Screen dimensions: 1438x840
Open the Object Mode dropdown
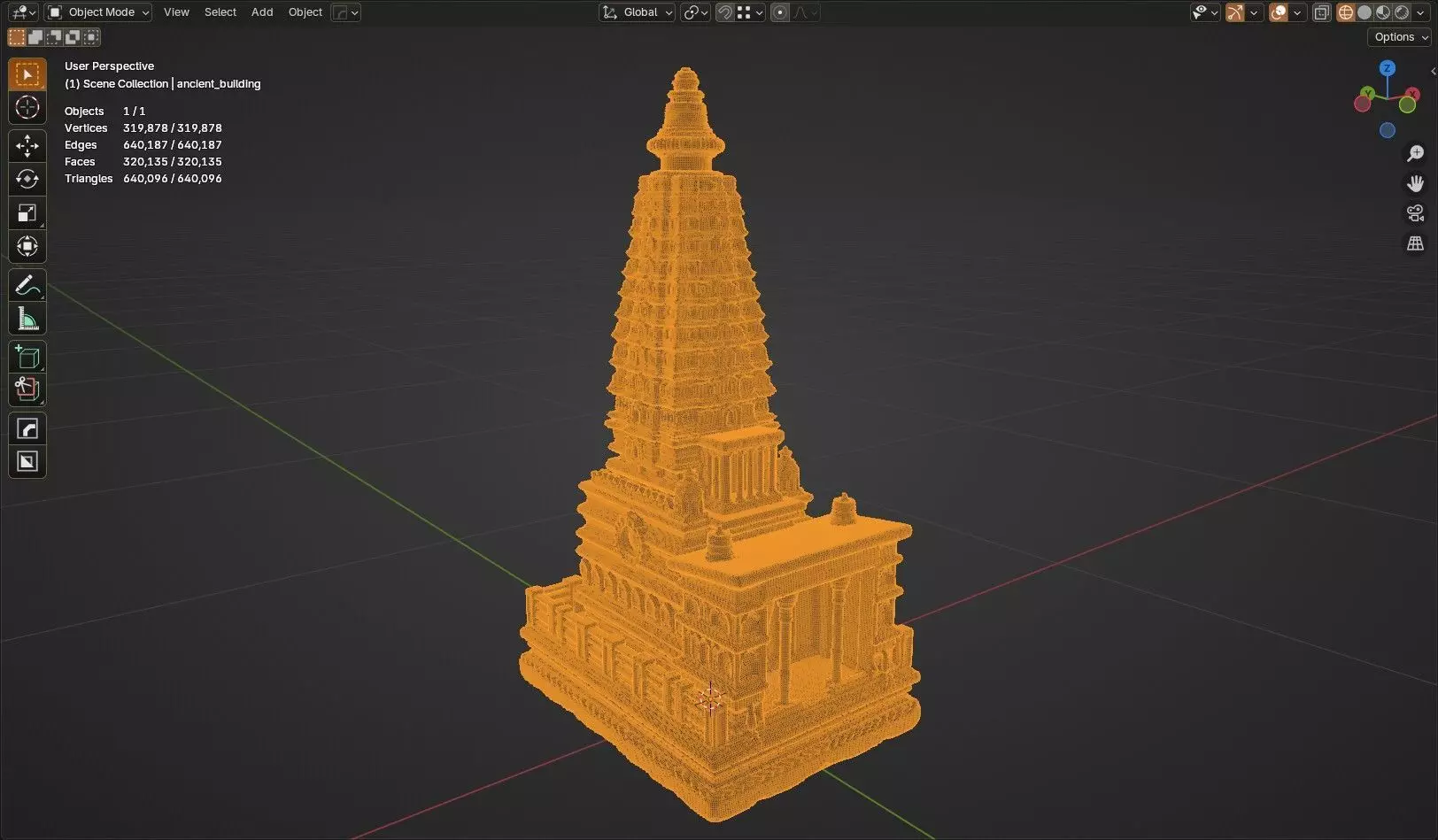click(98, 12)
